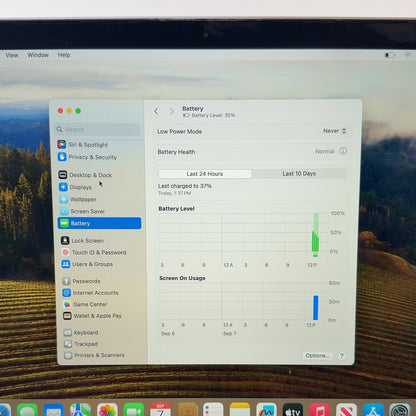Close the settings window with red button

click(60, 111)
